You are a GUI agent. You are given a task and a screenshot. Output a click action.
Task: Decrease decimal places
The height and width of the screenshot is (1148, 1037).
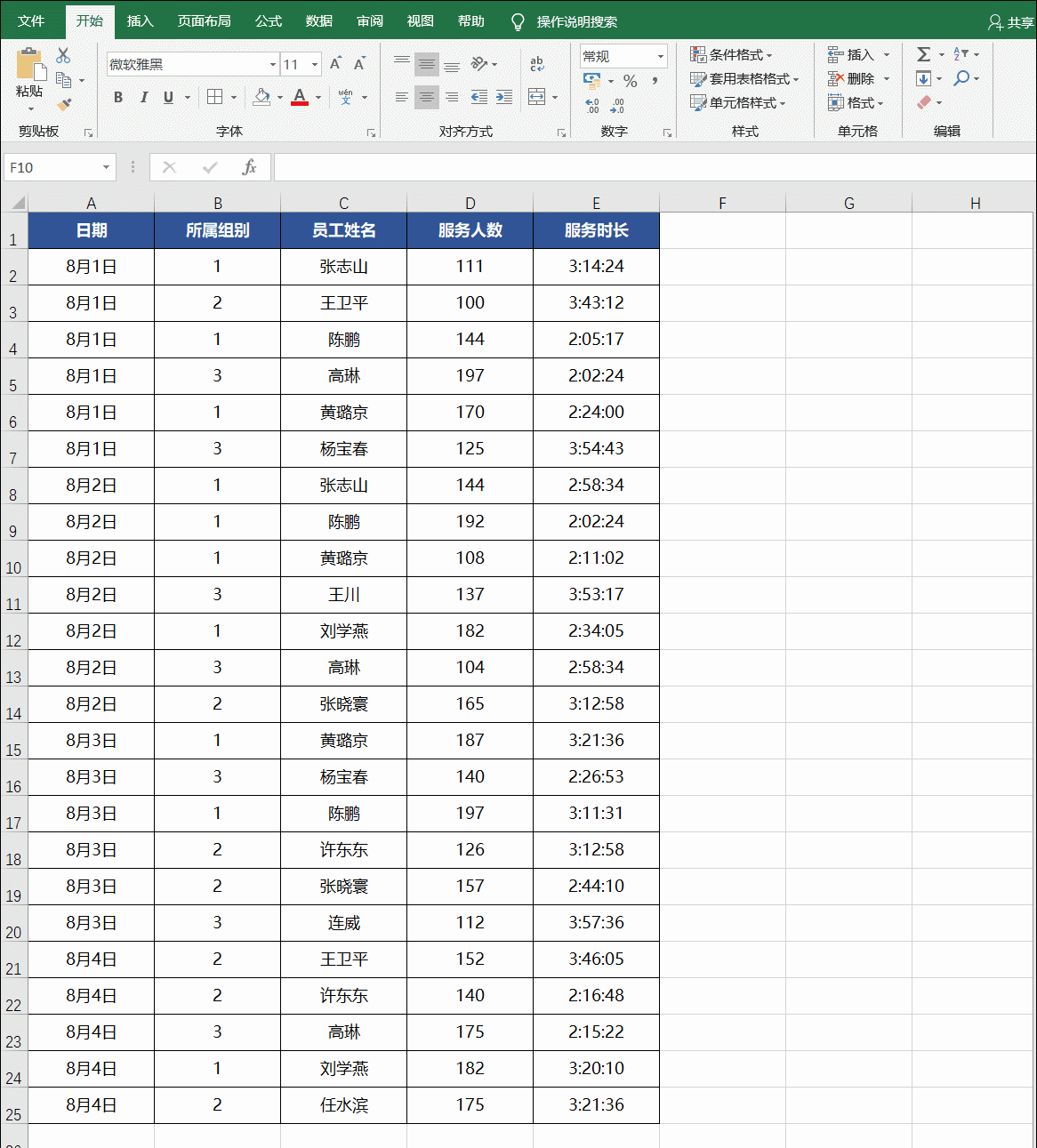click(617, 105)
